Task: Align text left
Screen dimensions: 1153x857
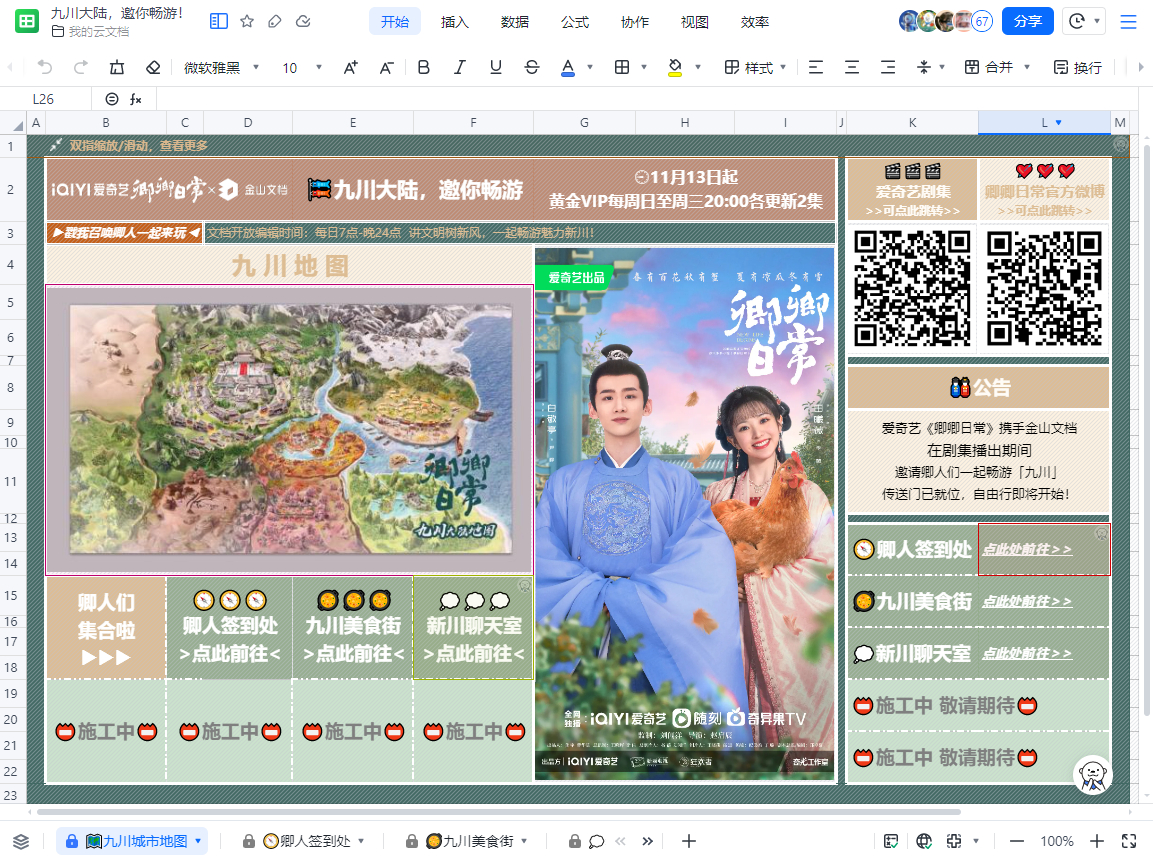Action: (x=815, y=68)
